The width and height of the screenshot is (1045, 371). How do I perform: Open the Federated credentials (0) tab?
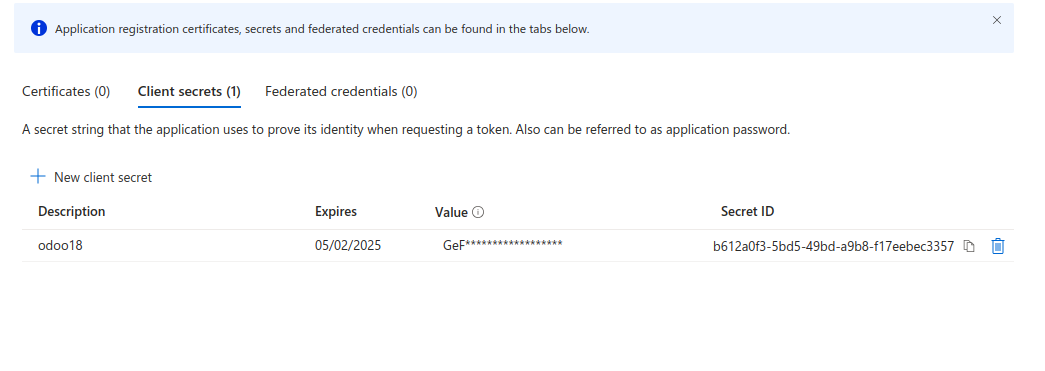point(341,92)
